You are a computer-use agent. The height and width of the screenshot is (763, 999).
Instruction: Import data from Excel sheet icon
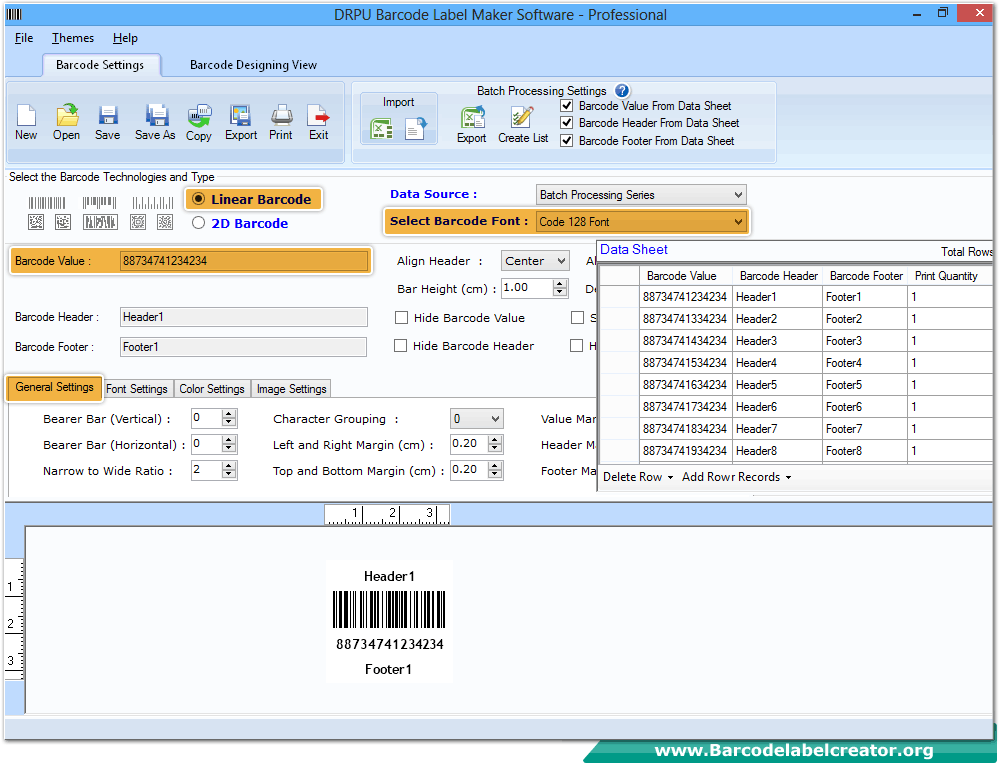tap(382, 129)
